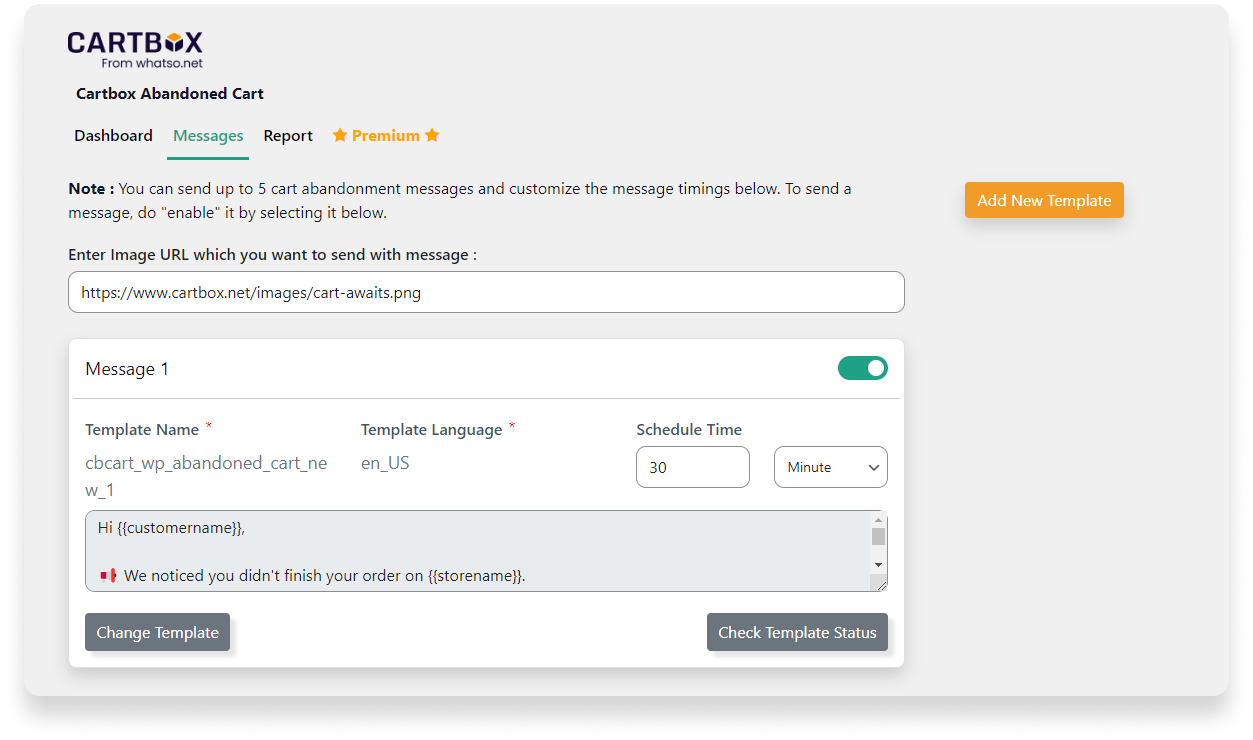Click the Add New Template button
This screenshot has width=1253, height=740.
coord(1044,200)
